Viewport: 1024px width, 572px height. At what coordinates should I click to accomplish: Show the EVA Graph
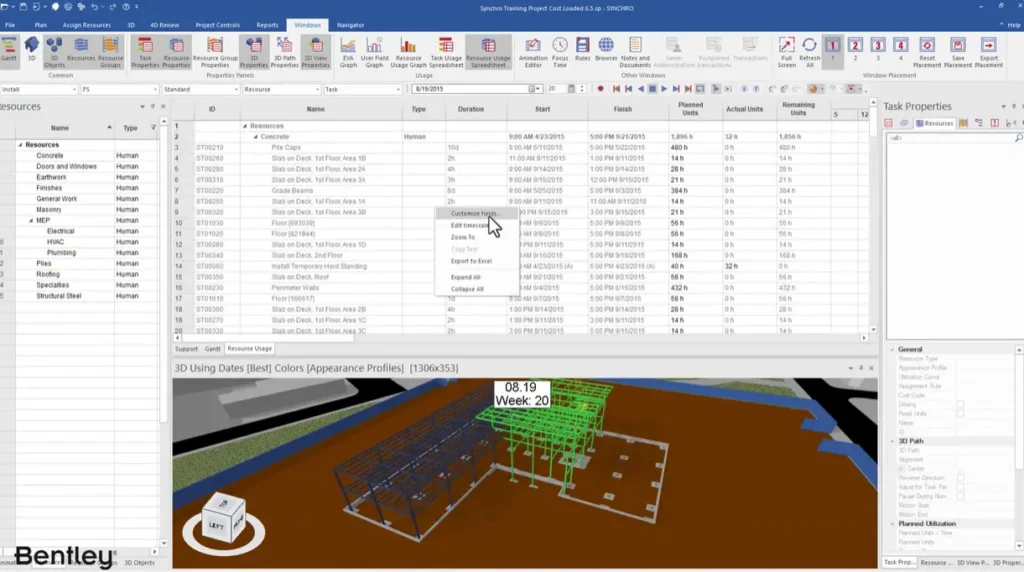[348, 52]
